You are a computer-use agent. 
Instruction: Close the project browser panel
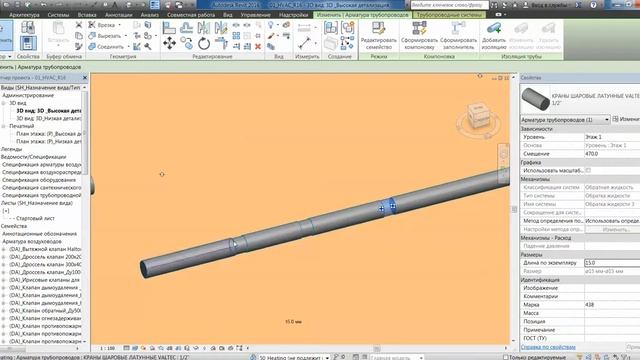tap(85, 78)
